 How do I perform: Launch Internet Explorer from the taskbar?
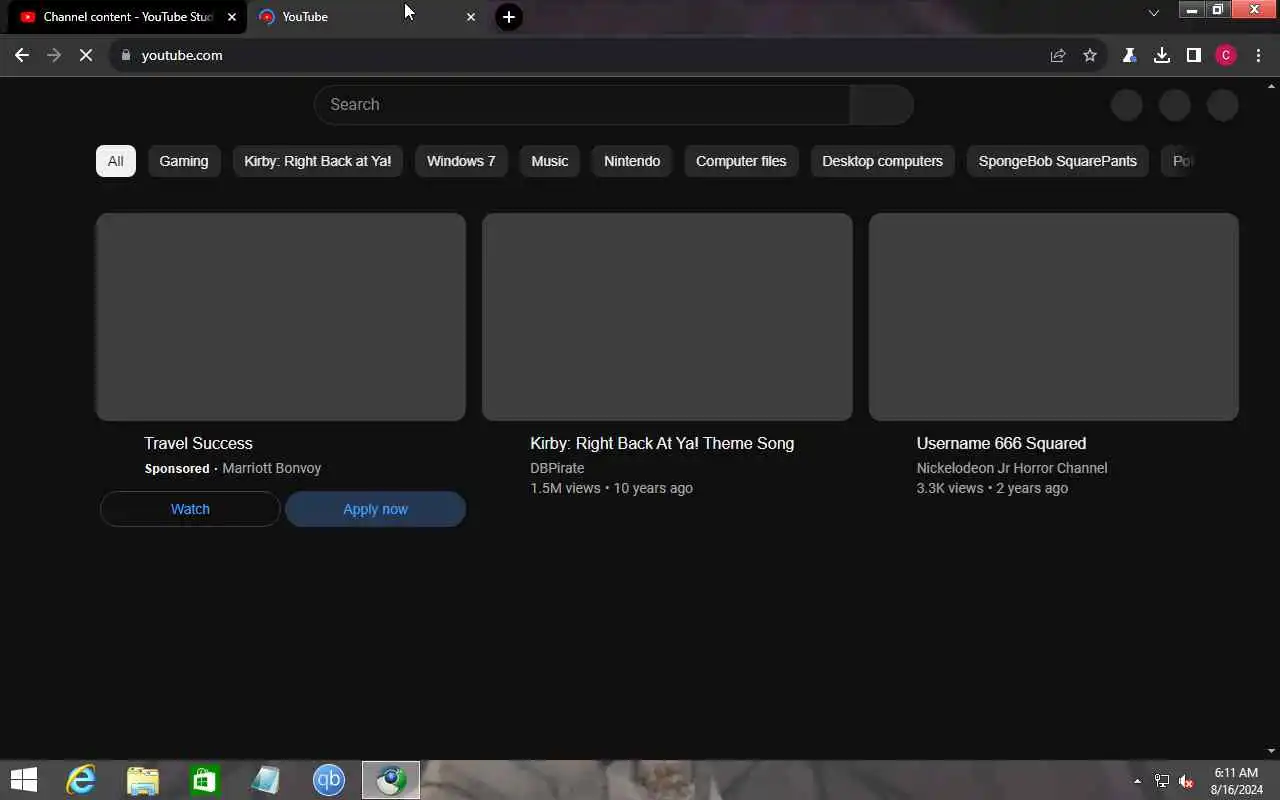[80, 780]
